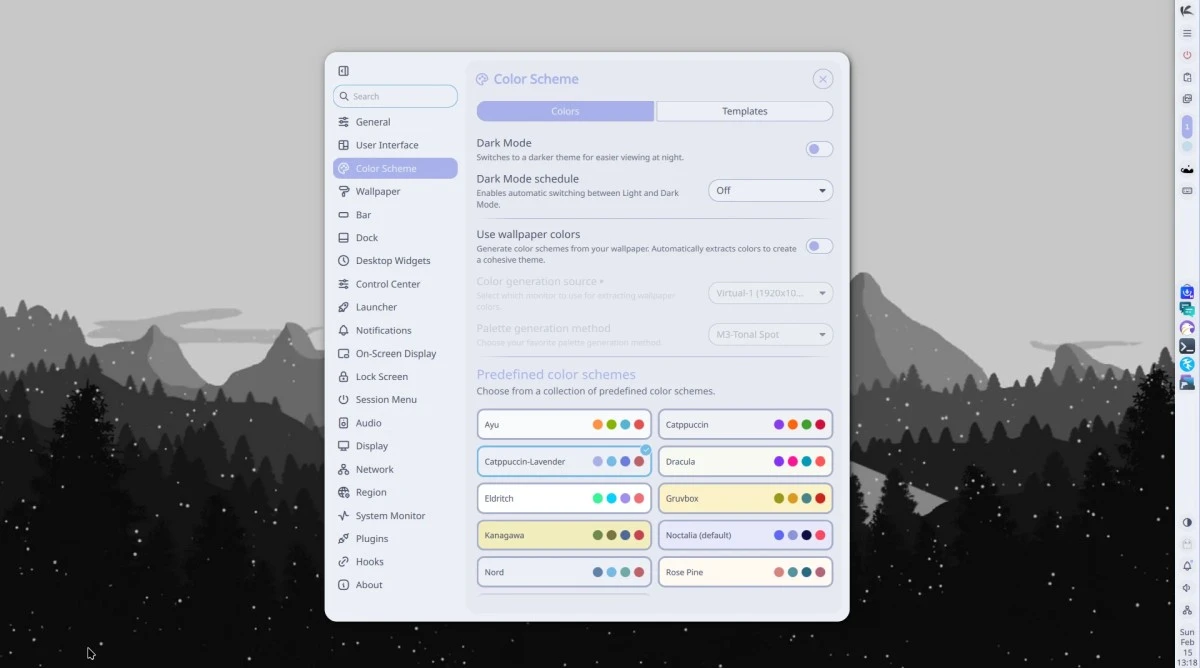1200x668 pixels.
Task: Switch to the Templates tab
Action: [744, 111]
